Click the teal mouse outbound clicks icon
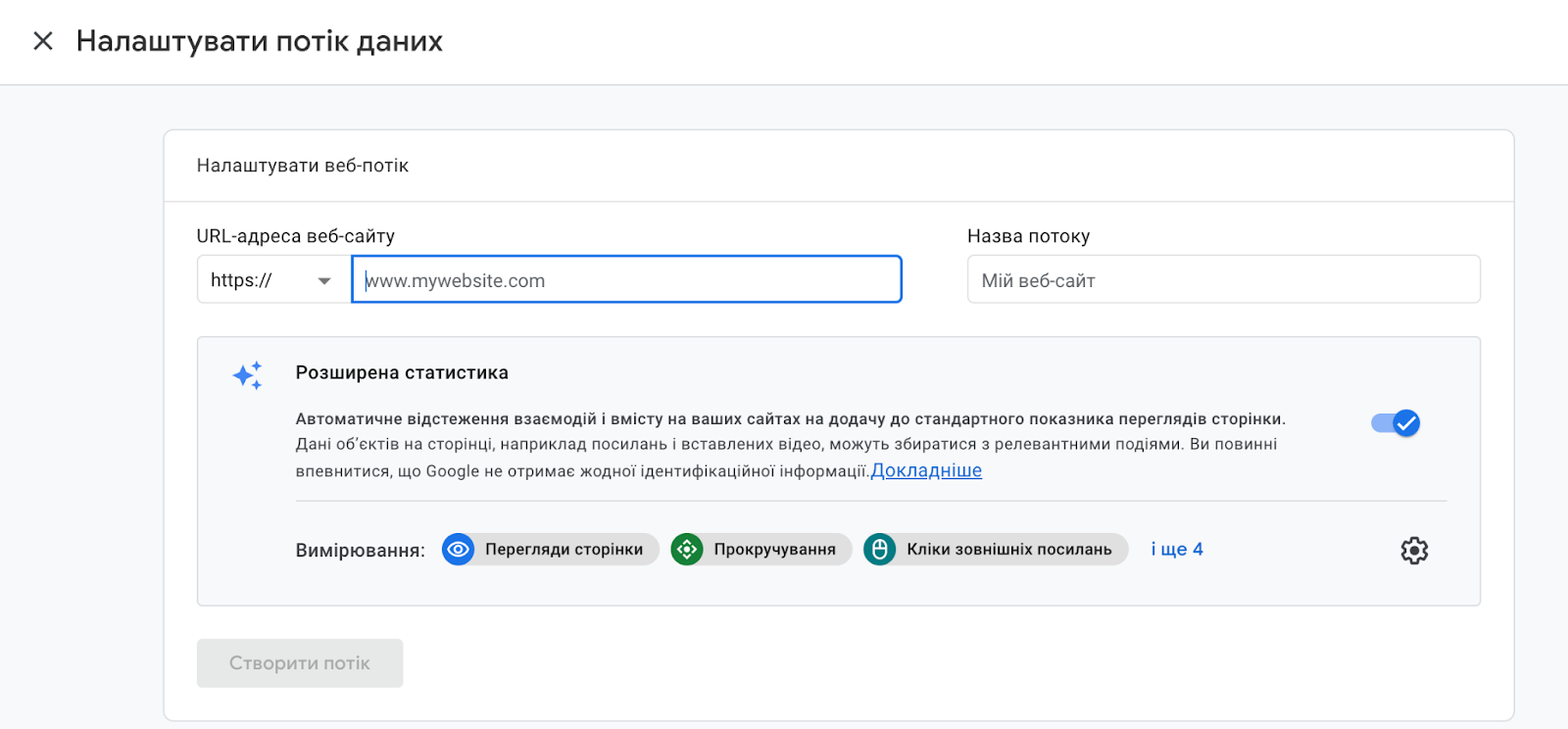1568x729 pixels. click(879, 550)
